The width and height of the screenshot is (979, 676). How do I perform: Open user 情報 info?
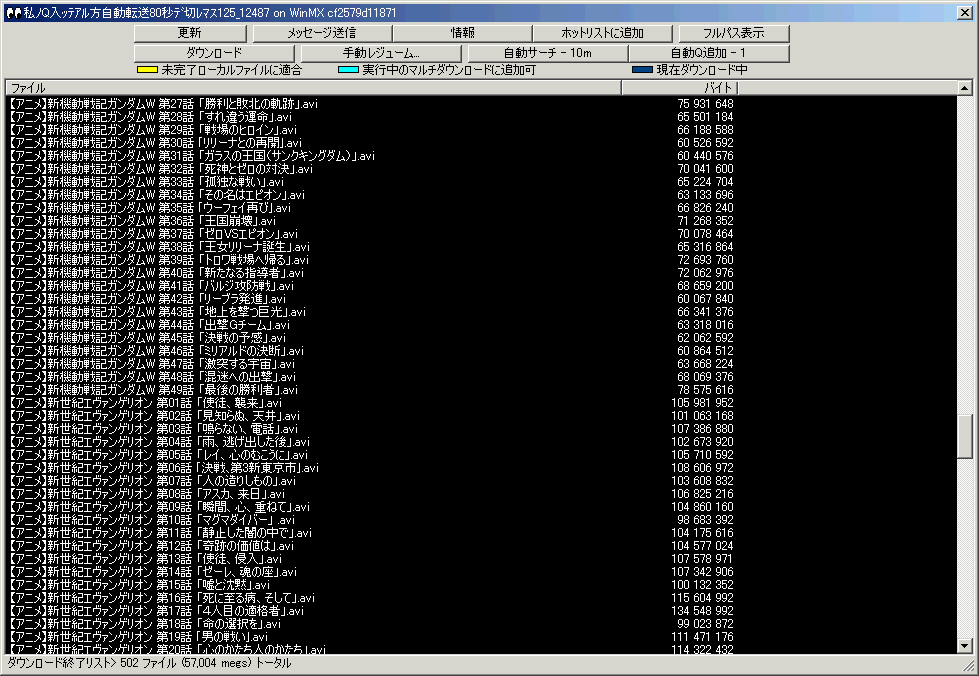coord(462,33)
